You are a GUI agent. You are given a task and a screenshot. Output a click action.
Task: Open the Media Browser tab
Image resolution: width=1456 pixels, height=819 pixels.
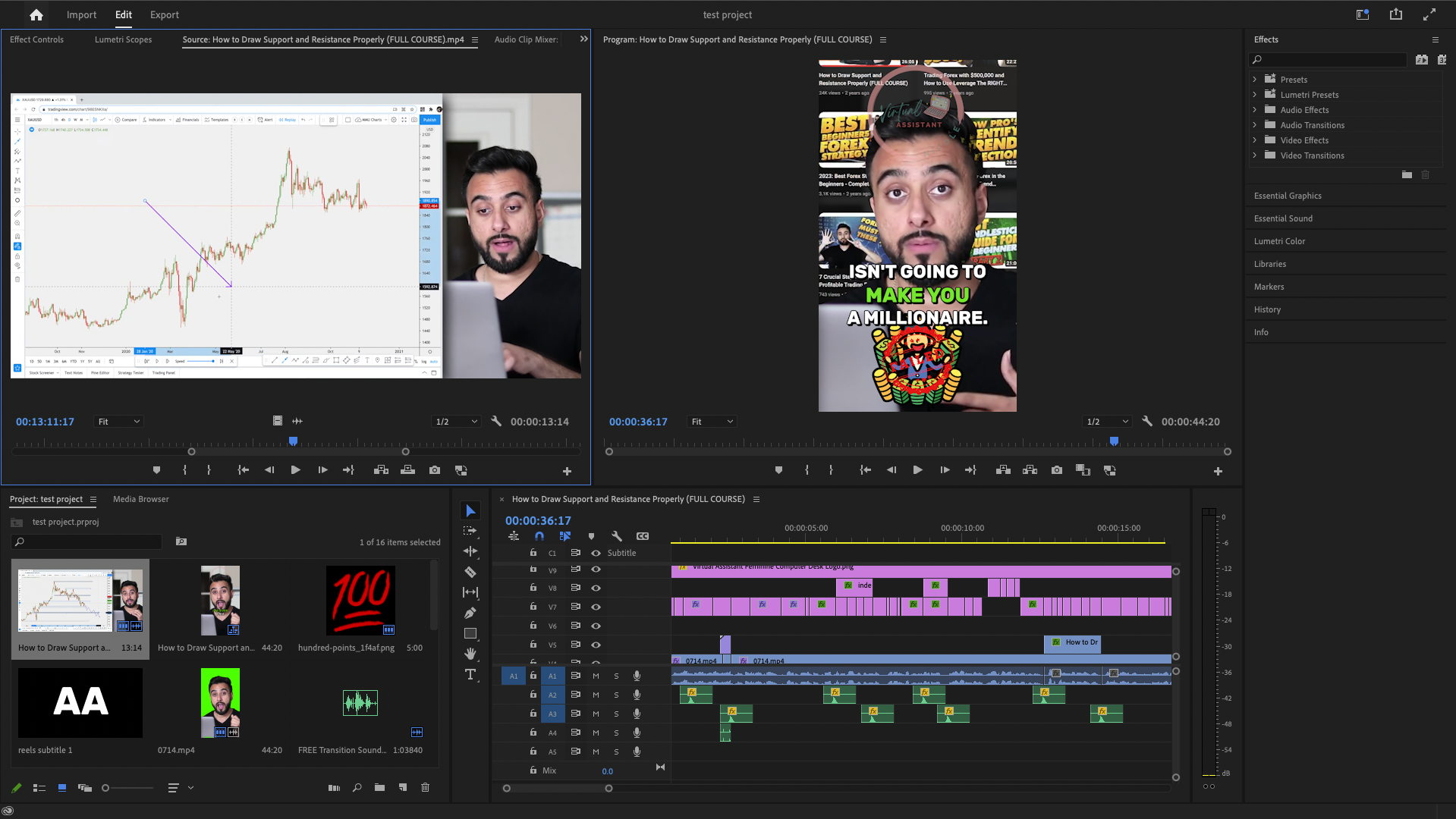point(140,499)
